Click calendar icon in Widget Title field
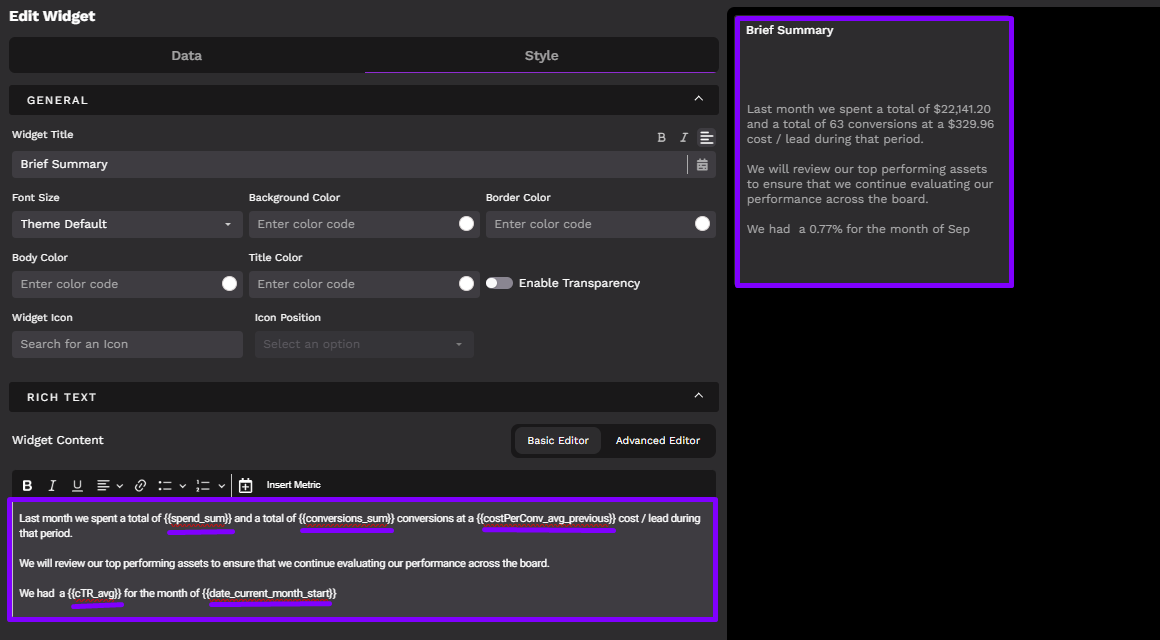 coord(702,165)
